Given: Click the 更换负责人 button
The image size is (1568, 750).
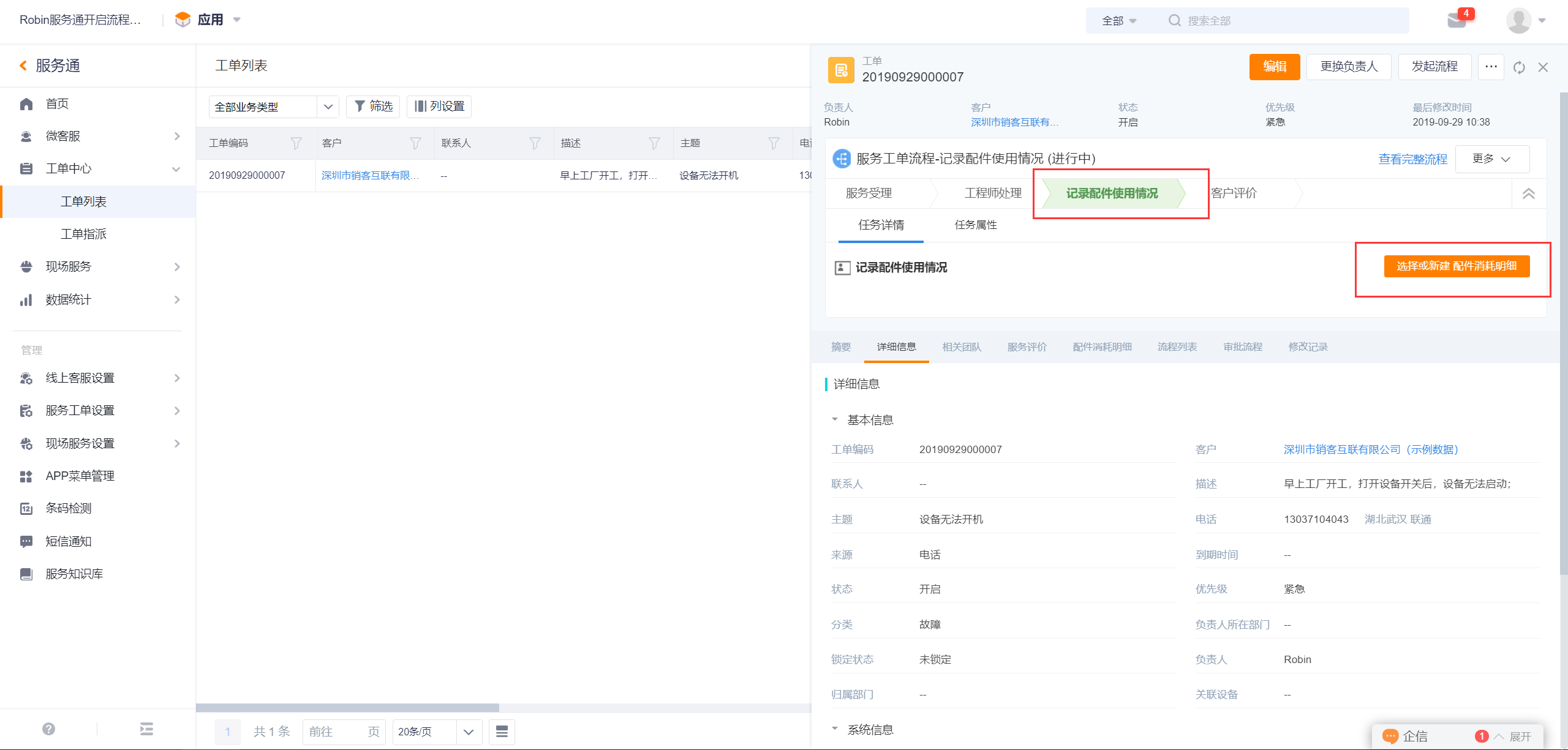Looking at the screenshot, I should pos(1349,66).
